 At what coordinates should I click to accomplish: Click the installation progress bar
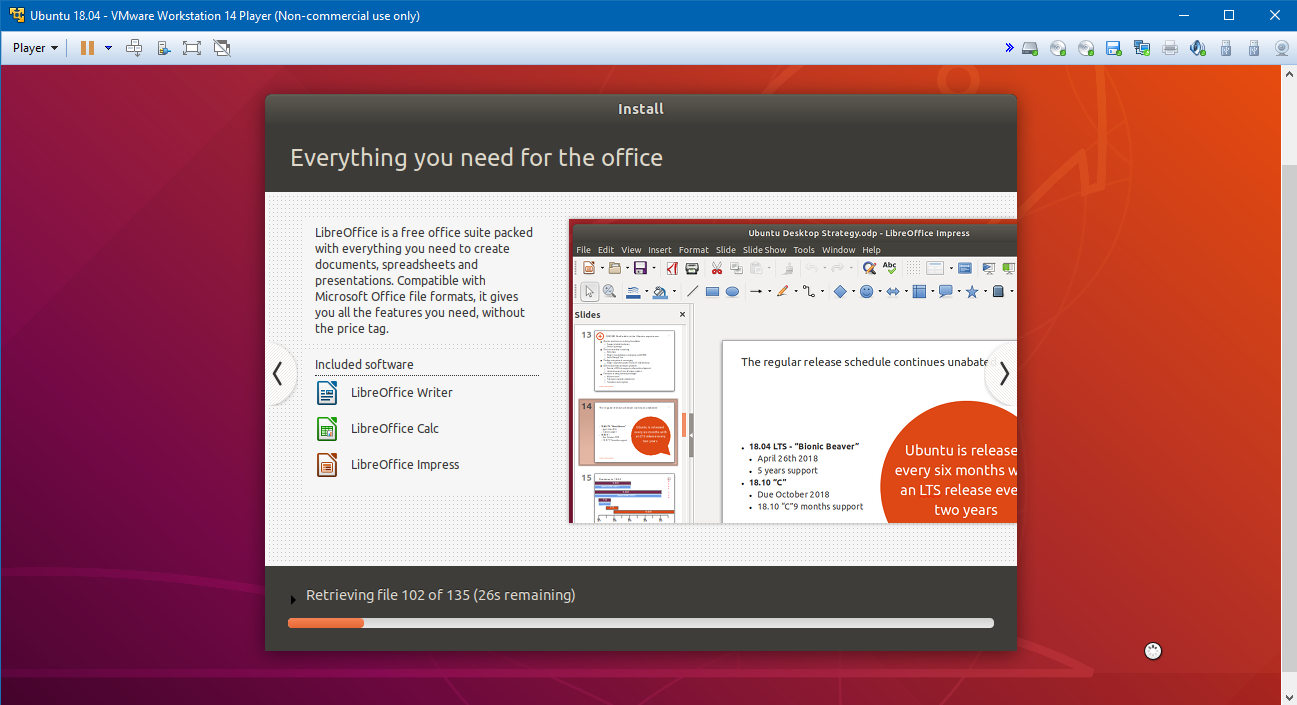(641, 623)
